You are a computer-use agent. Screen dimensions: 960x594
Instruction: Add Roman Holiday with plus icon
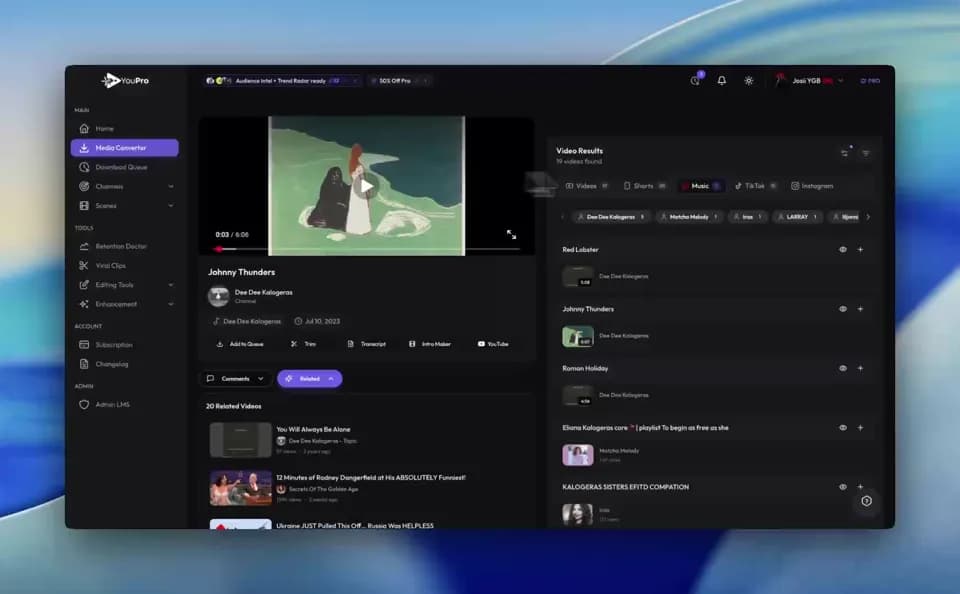click(x=860, y=369)
